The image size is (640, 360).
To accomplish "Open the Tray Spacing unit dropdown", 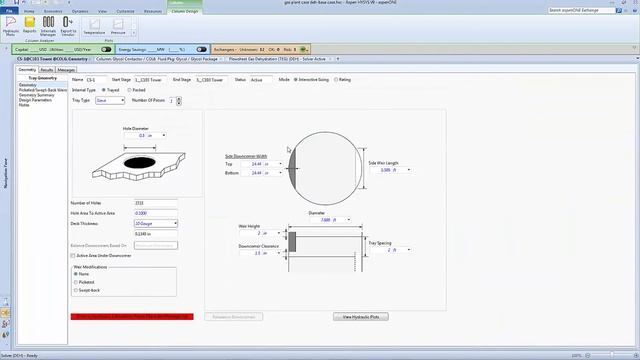I will pos(409,250).
